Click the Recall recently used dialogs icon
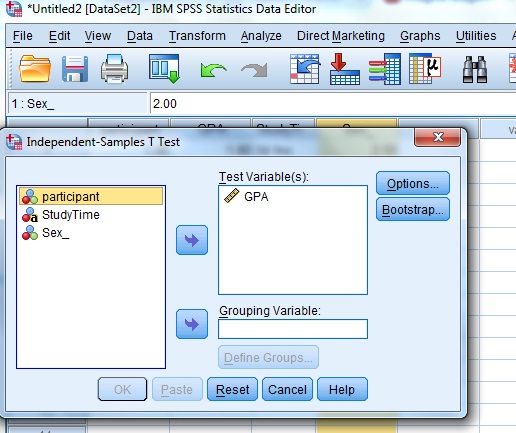 coord(164,69)
